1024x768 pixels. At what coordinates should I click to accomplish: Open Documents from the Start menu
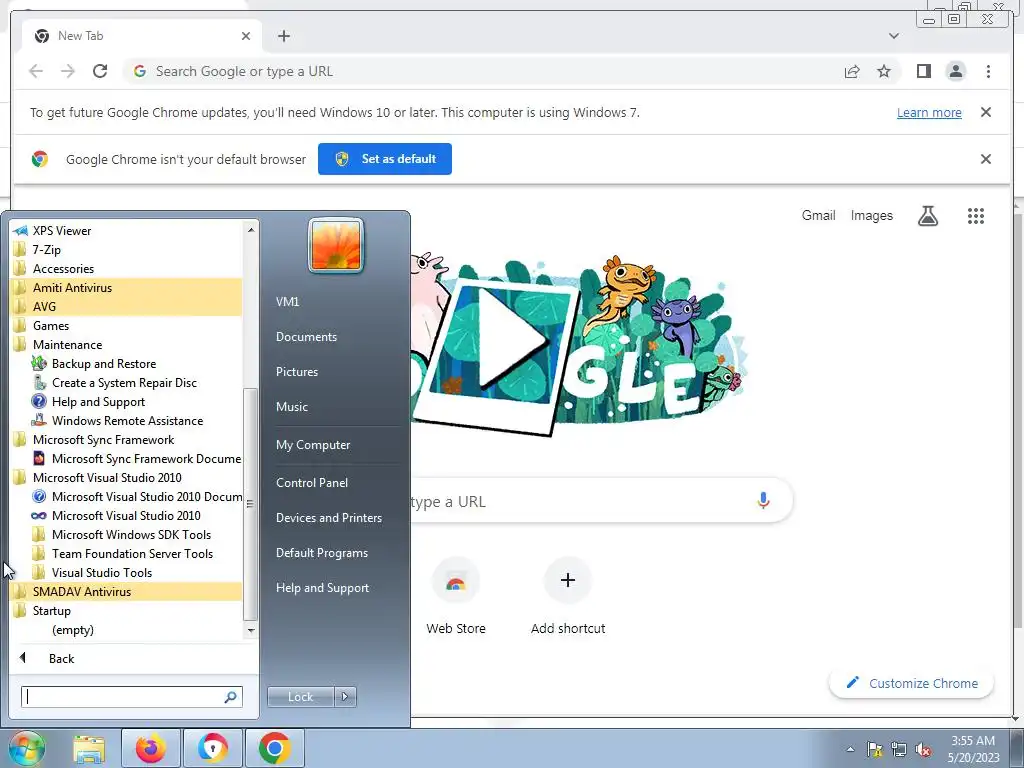306,336
